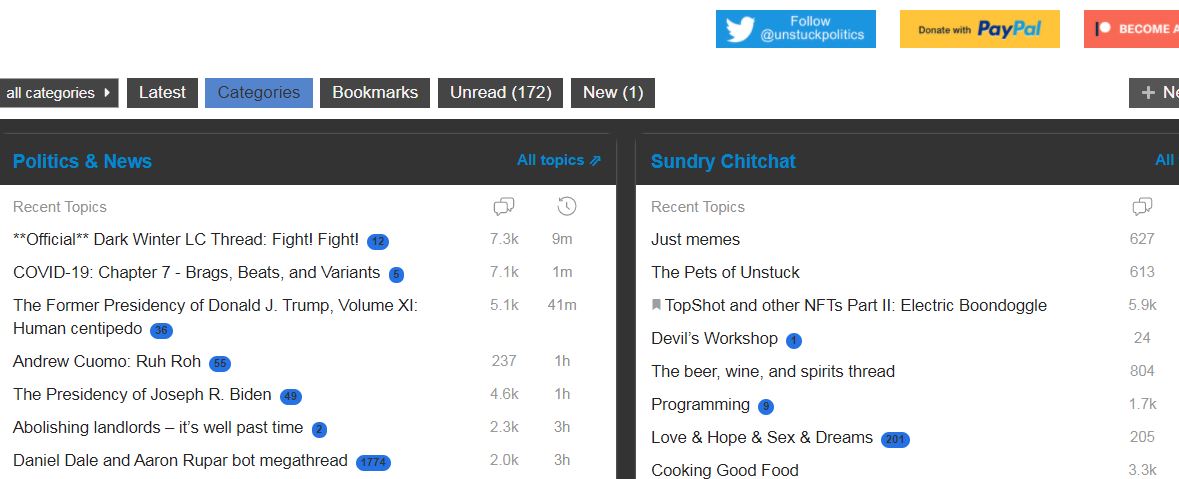Open the Unread (172) tab
Image resolution: width=1179 pixels, height=479 pixels.
click(500, 93)
